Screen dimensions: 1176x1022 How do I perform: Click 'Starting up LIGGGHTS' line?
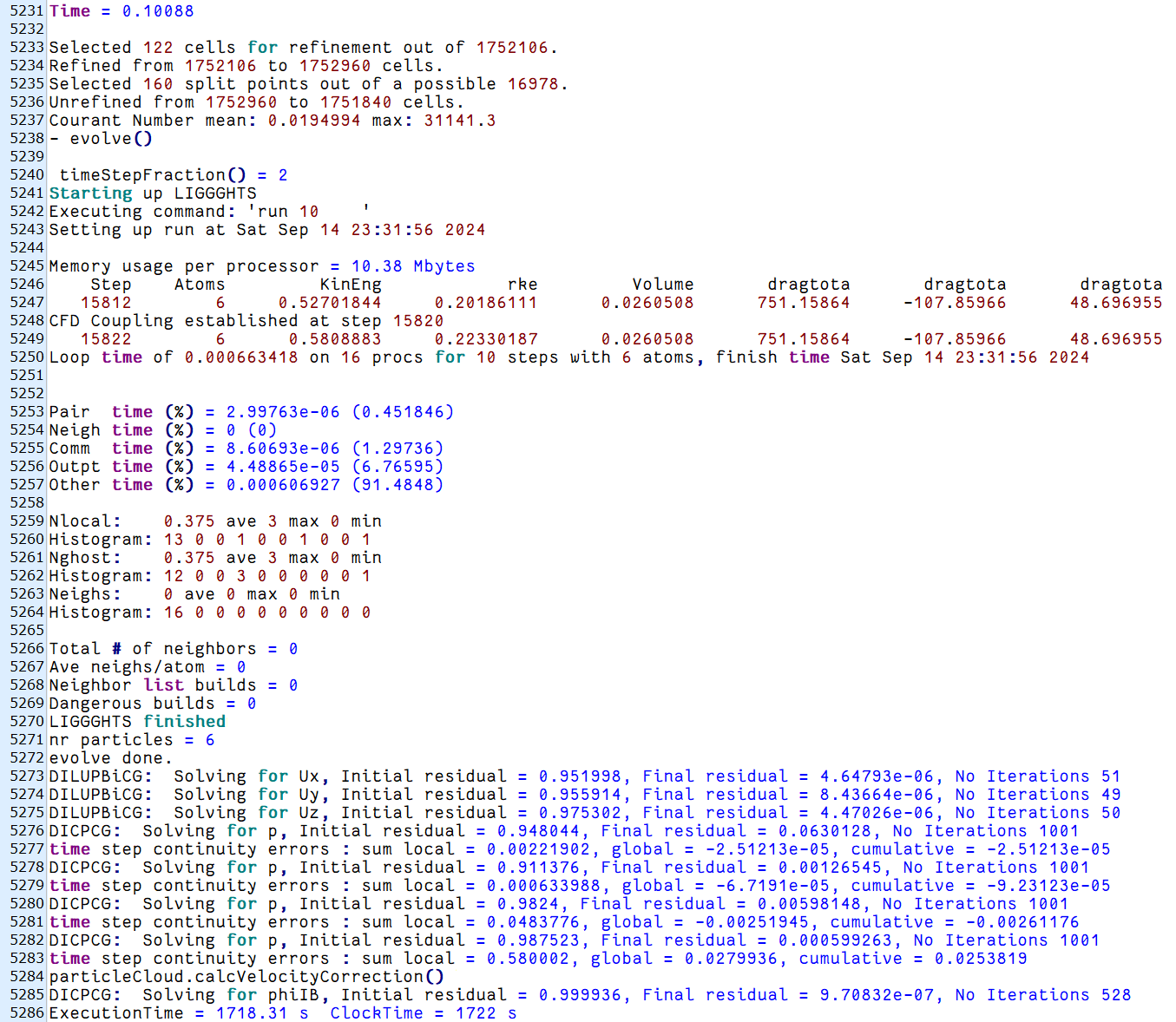pos(153,193)
